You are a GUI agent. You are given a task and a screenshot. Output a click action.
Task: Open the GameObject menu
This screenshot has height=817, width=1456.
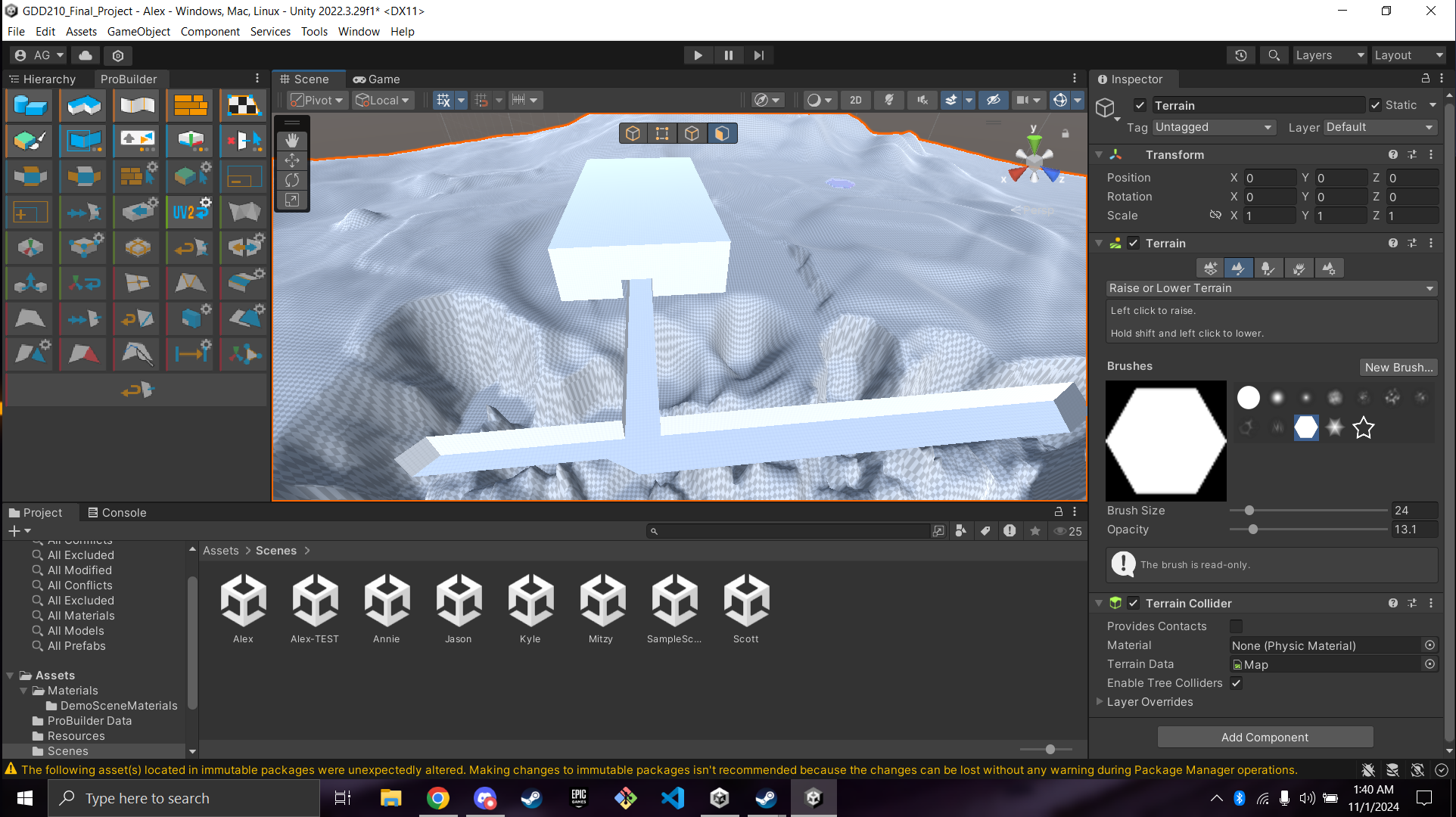138,32
